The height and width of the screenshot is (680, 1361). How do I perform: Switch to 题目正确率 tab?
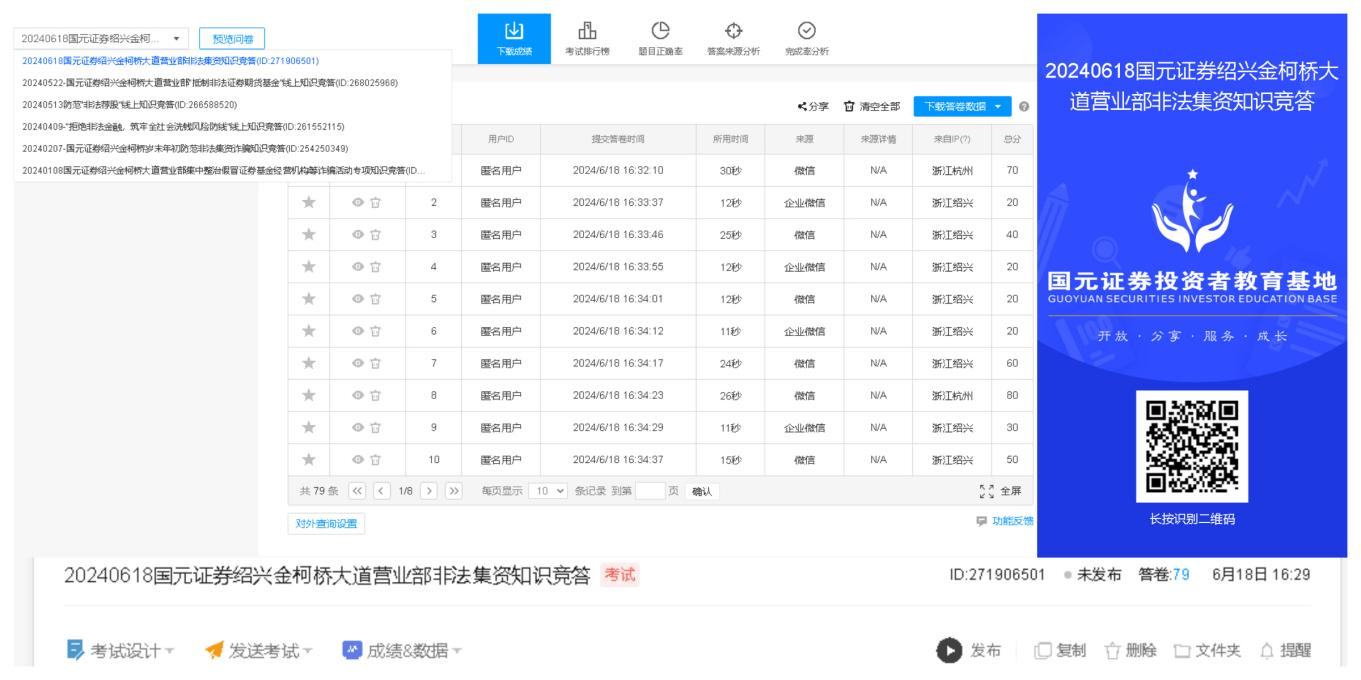pyautogui.click(x=660, y=39)
